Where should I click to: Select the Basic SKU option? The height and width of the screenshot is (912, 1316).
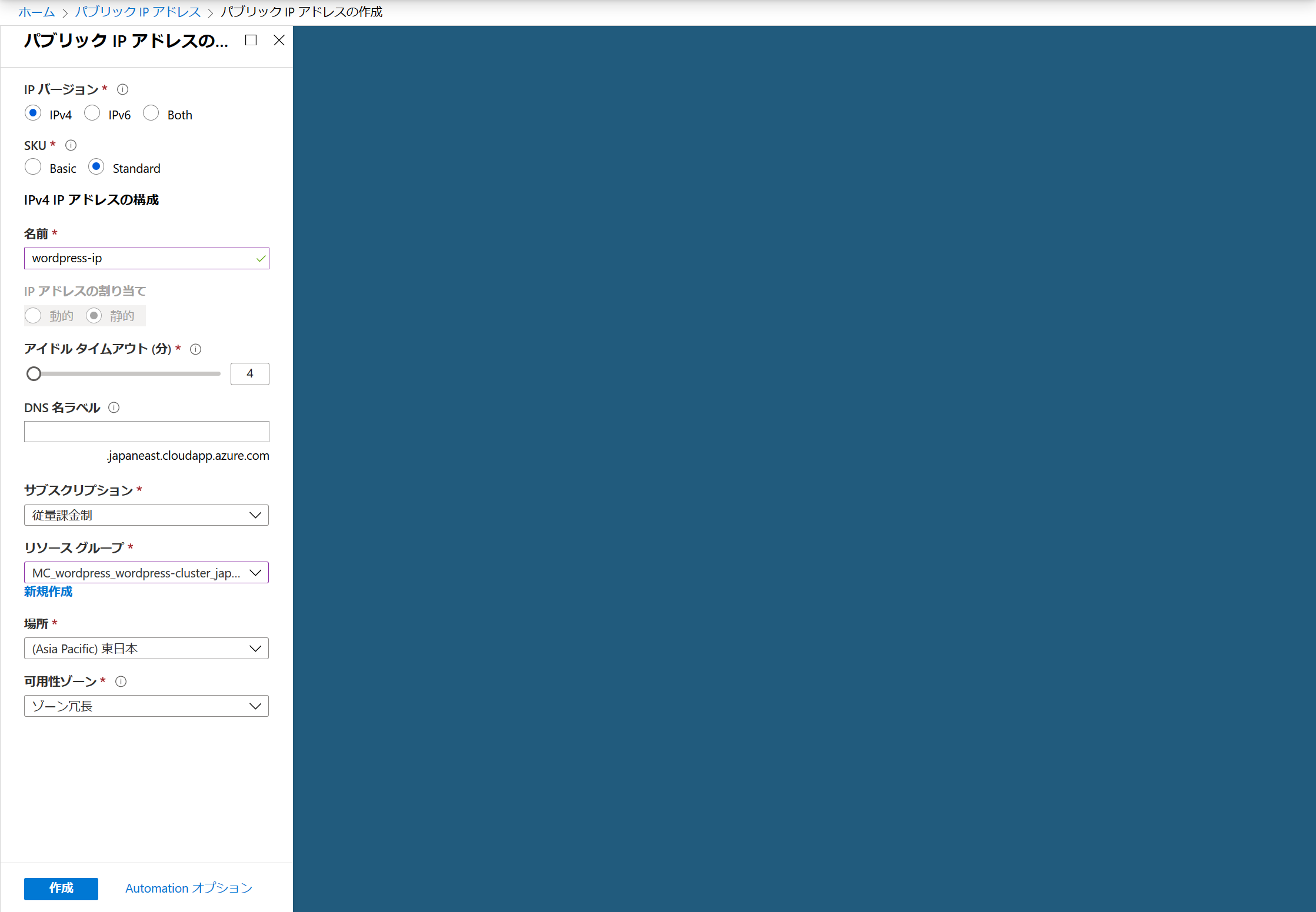tap(33, 167)
